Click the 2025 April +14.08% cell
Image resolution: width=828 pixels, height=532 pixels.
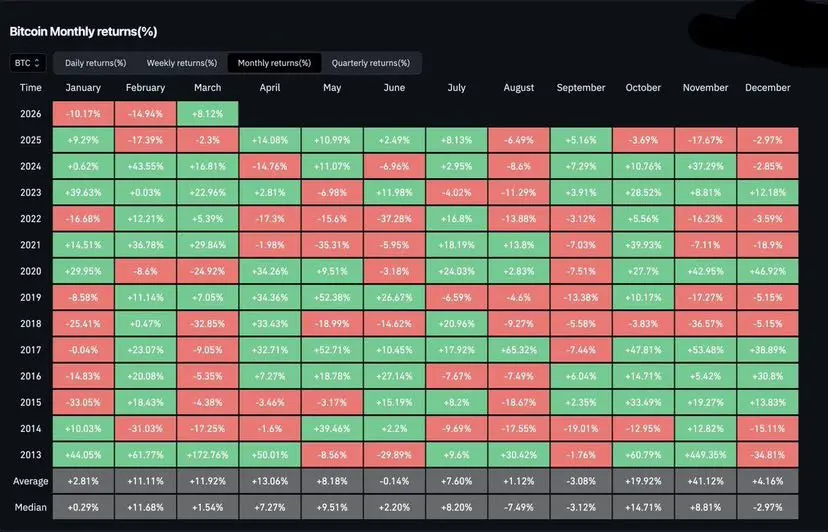(x=270, y=140)
